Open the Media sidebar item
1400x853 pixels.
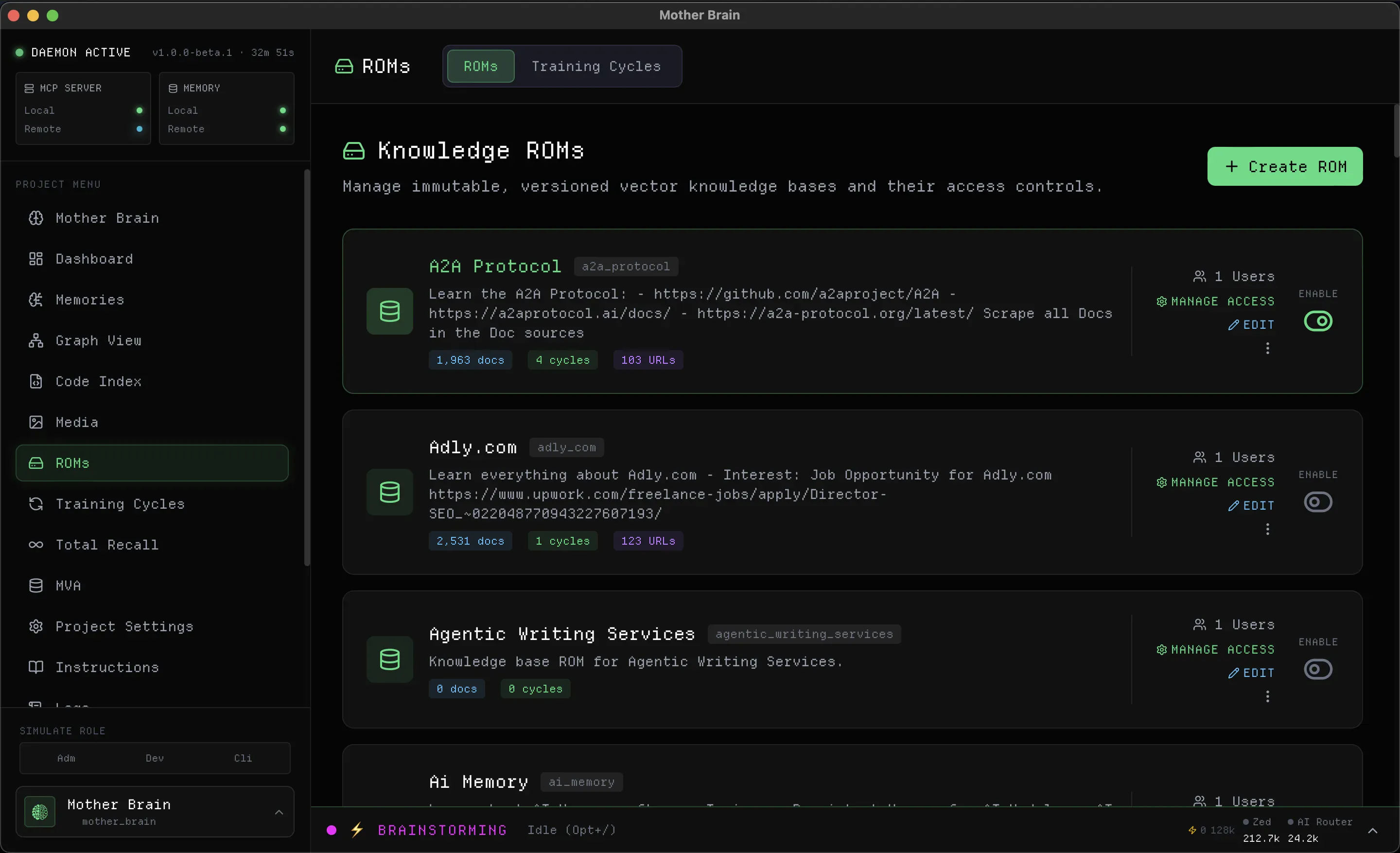coord(152,422)
